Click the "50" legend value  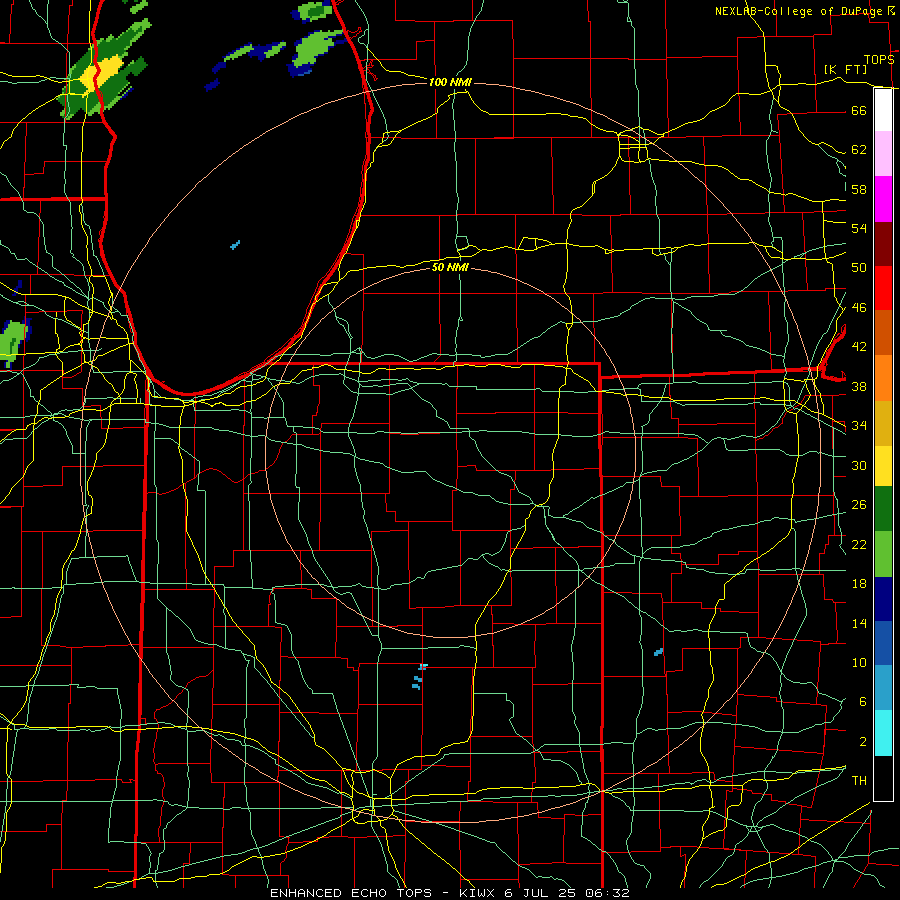[859, 268]
